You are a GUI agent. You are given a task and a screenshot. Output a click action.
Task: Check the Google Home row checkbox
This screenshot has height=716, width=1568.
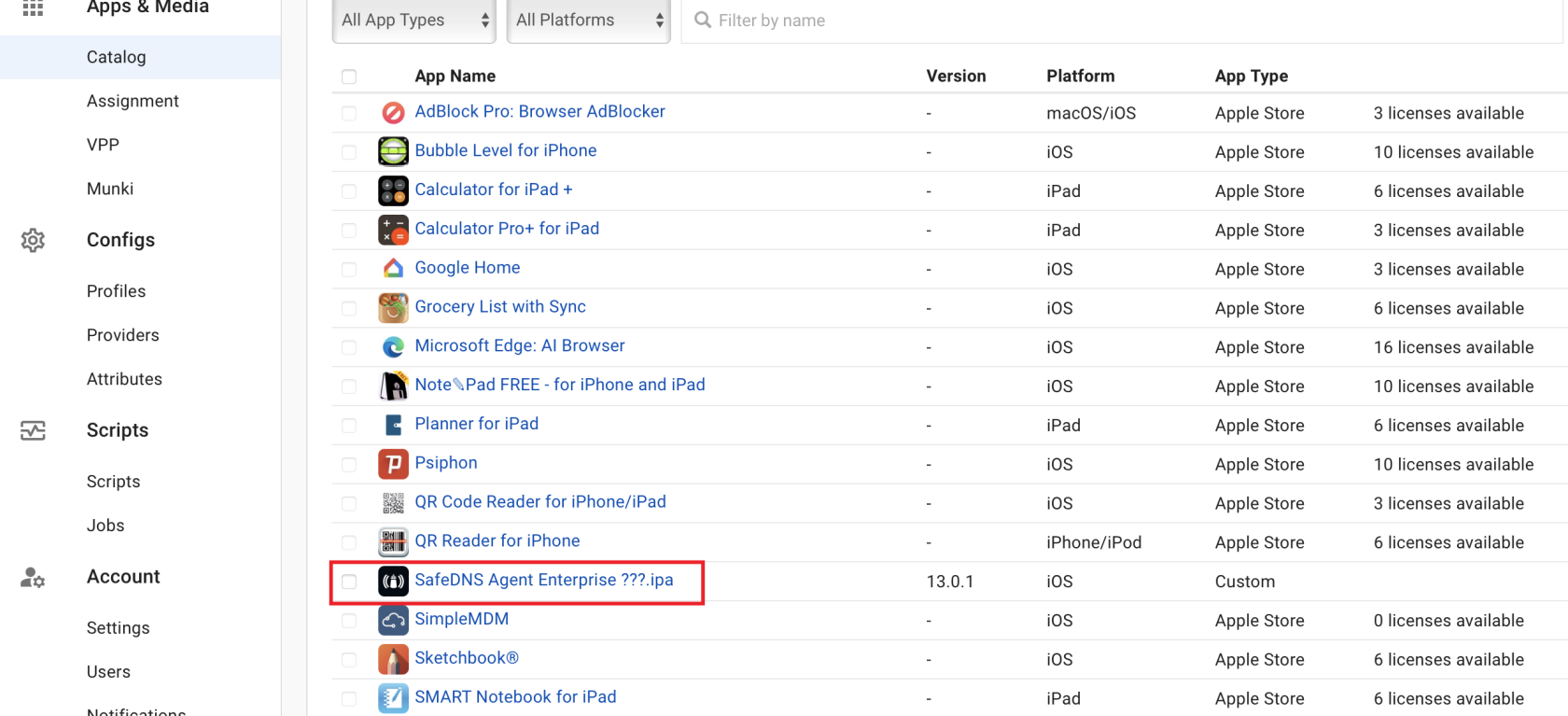349,269
